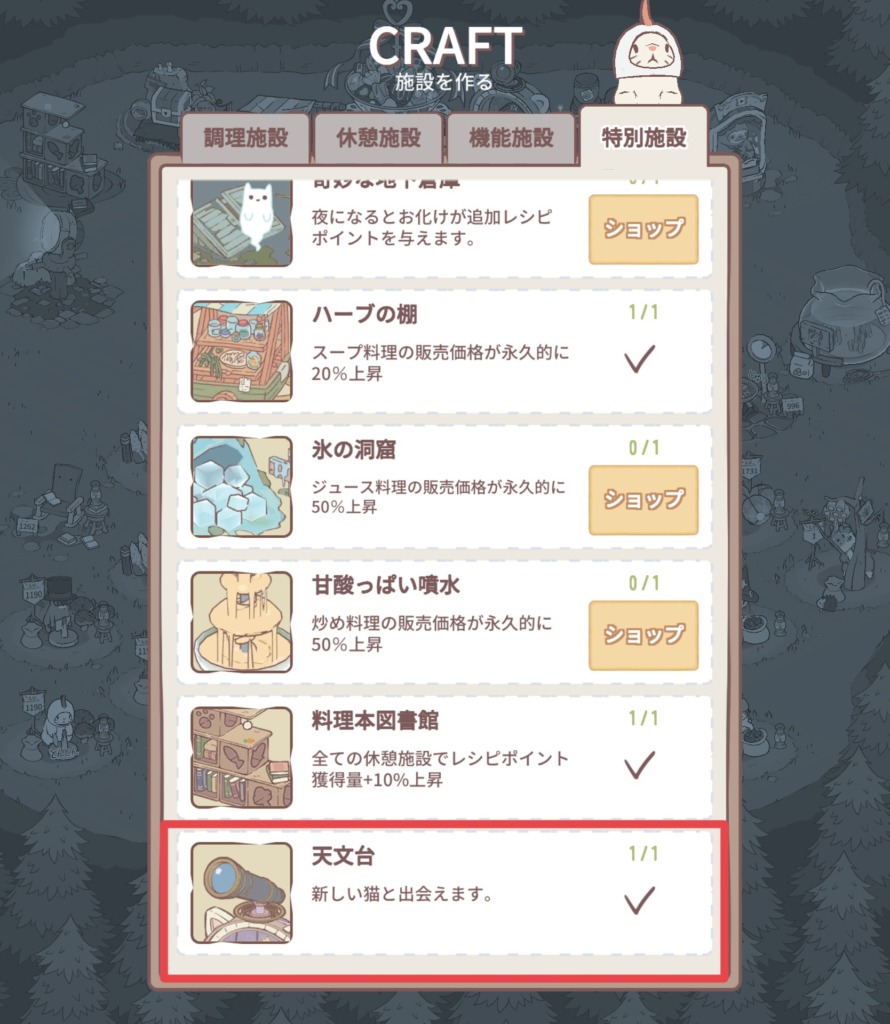The image size is (890, 1024).
Task: Open shop for the ghost cellar facility
Action: pyautogui.click(x=643, y=229)
